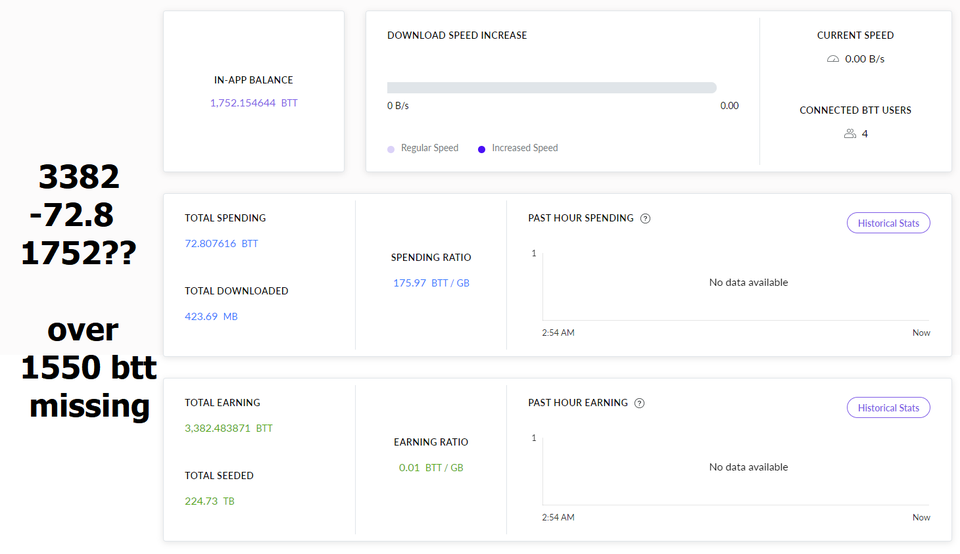Click the total earning value 3,382.483871 BTT

click(229, 429)
